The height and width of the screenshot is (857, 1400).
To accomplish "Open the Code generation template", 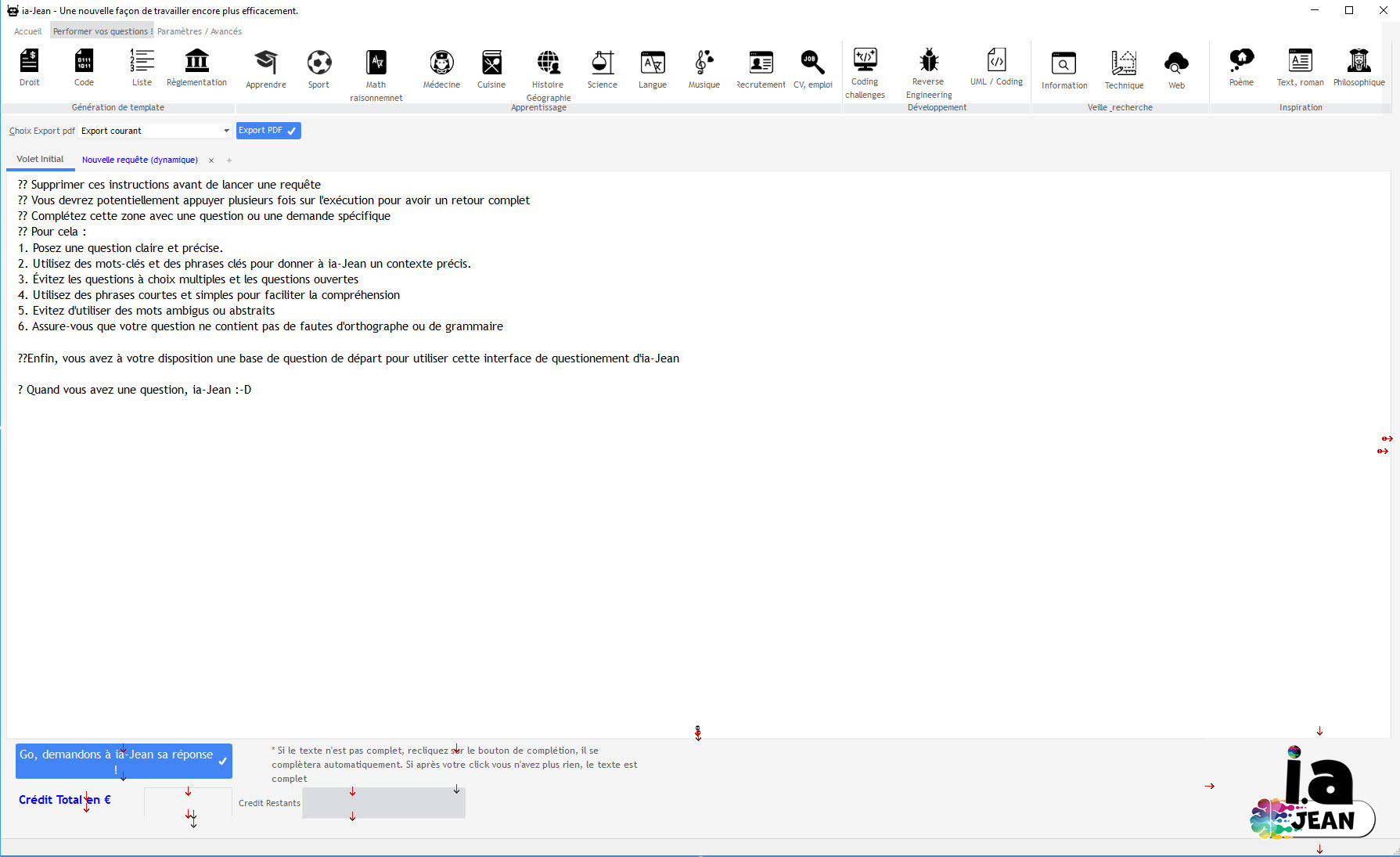I will point(84,68).
